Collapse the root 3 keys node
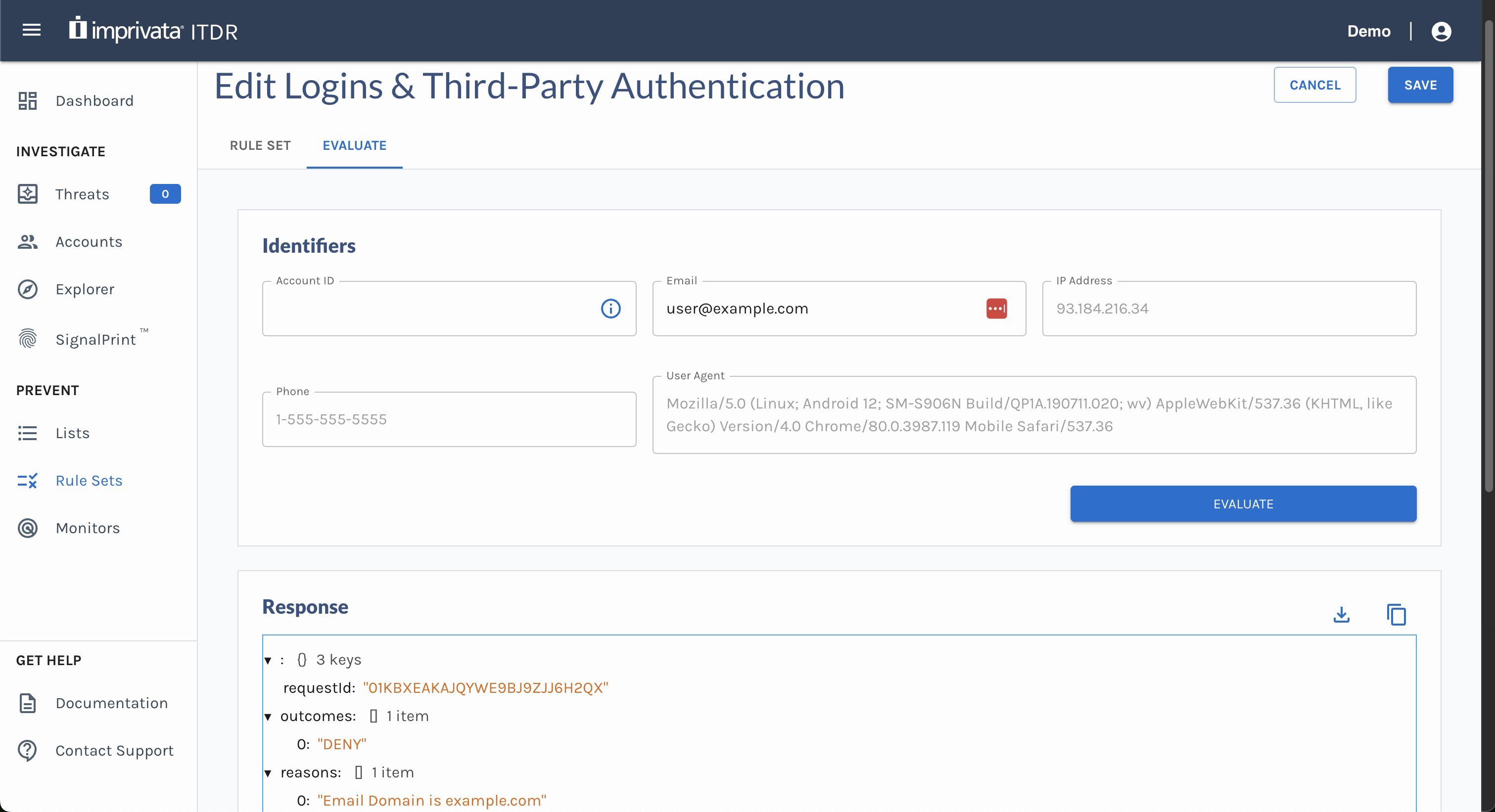1495x812 pixels. click(x=268, y=660)
